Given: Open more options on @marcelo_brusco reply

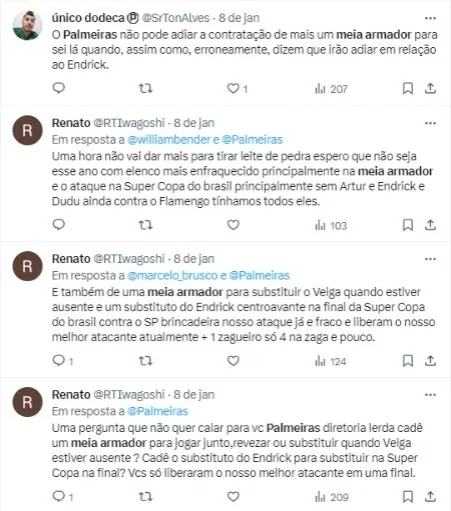Looking at the screenshot, I should [x=430, y=259].
